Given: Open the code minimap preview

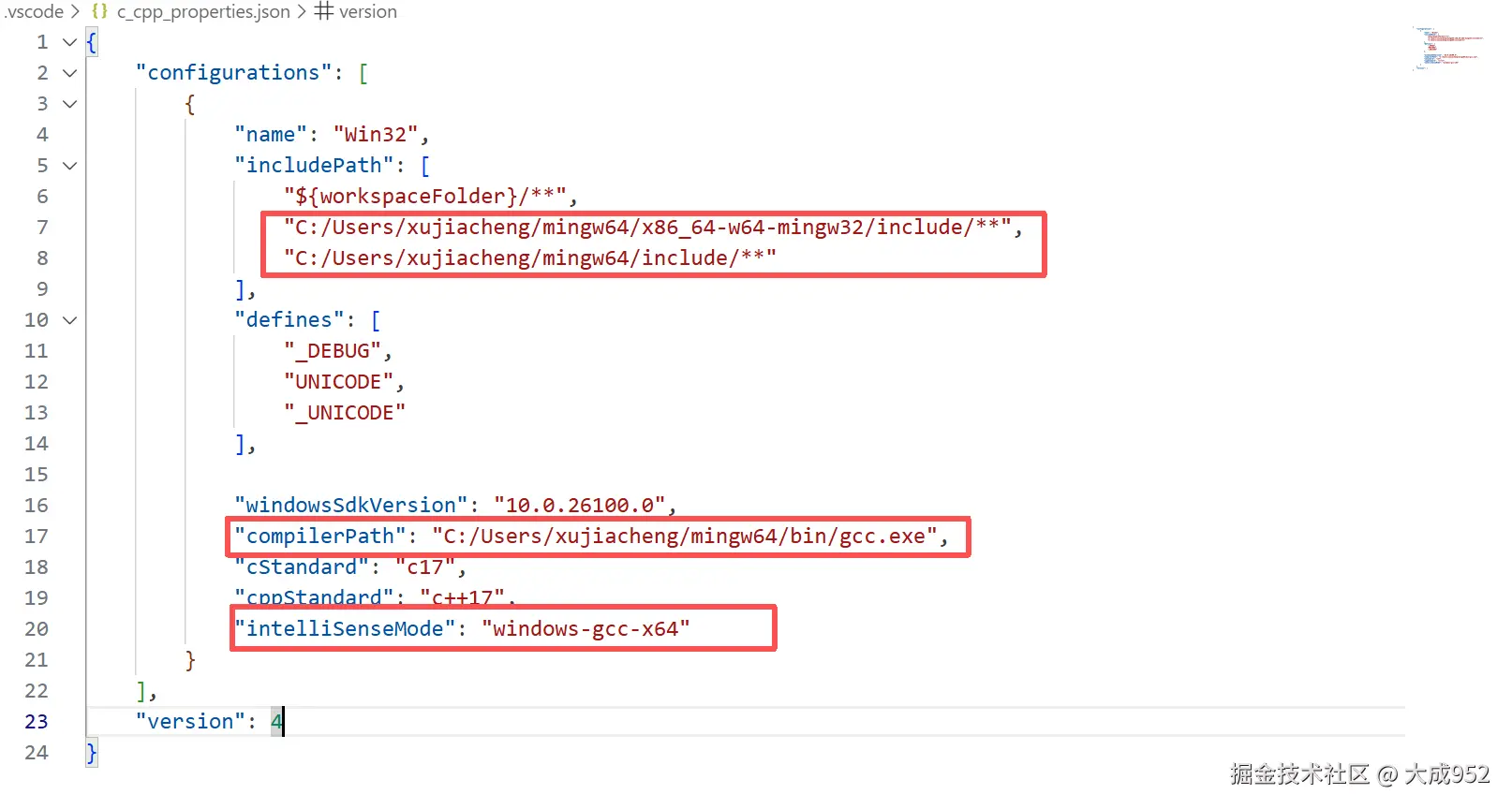Looking at the screenshot, I should pyautogui.click(x=1448, y=49).
